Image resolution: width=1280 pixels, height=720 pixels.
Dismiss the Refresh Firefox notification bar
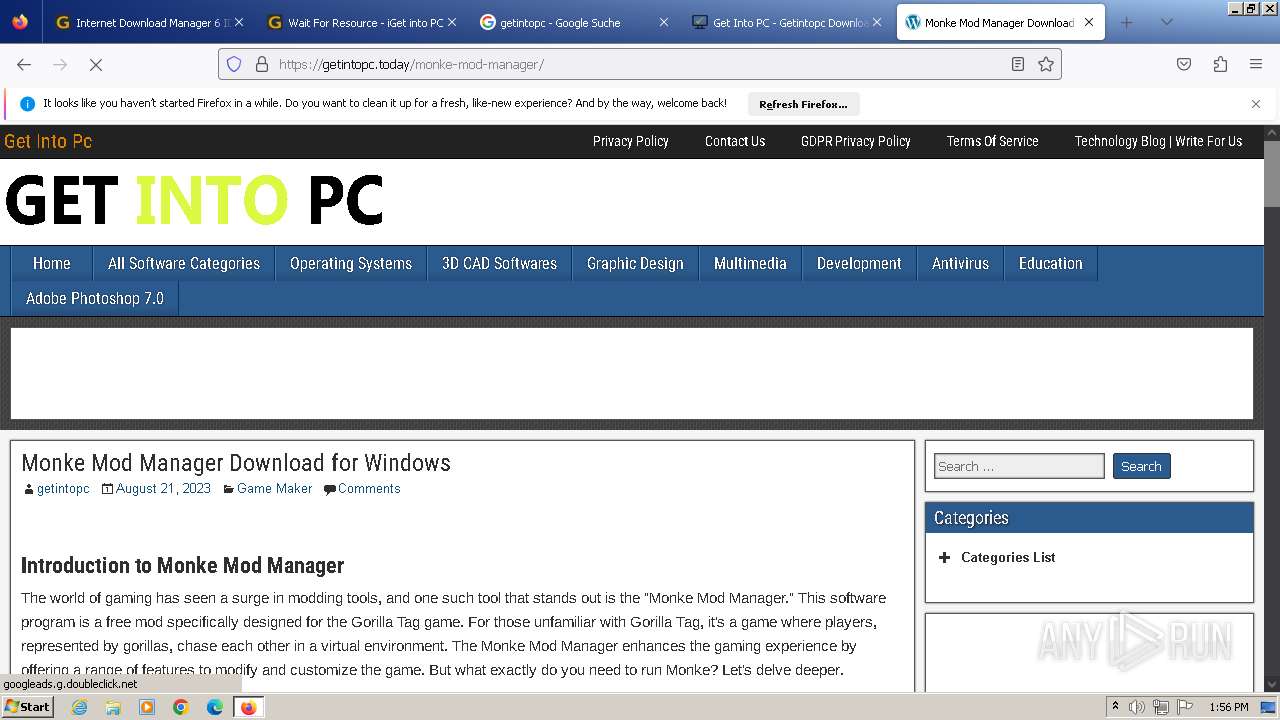1256,104
